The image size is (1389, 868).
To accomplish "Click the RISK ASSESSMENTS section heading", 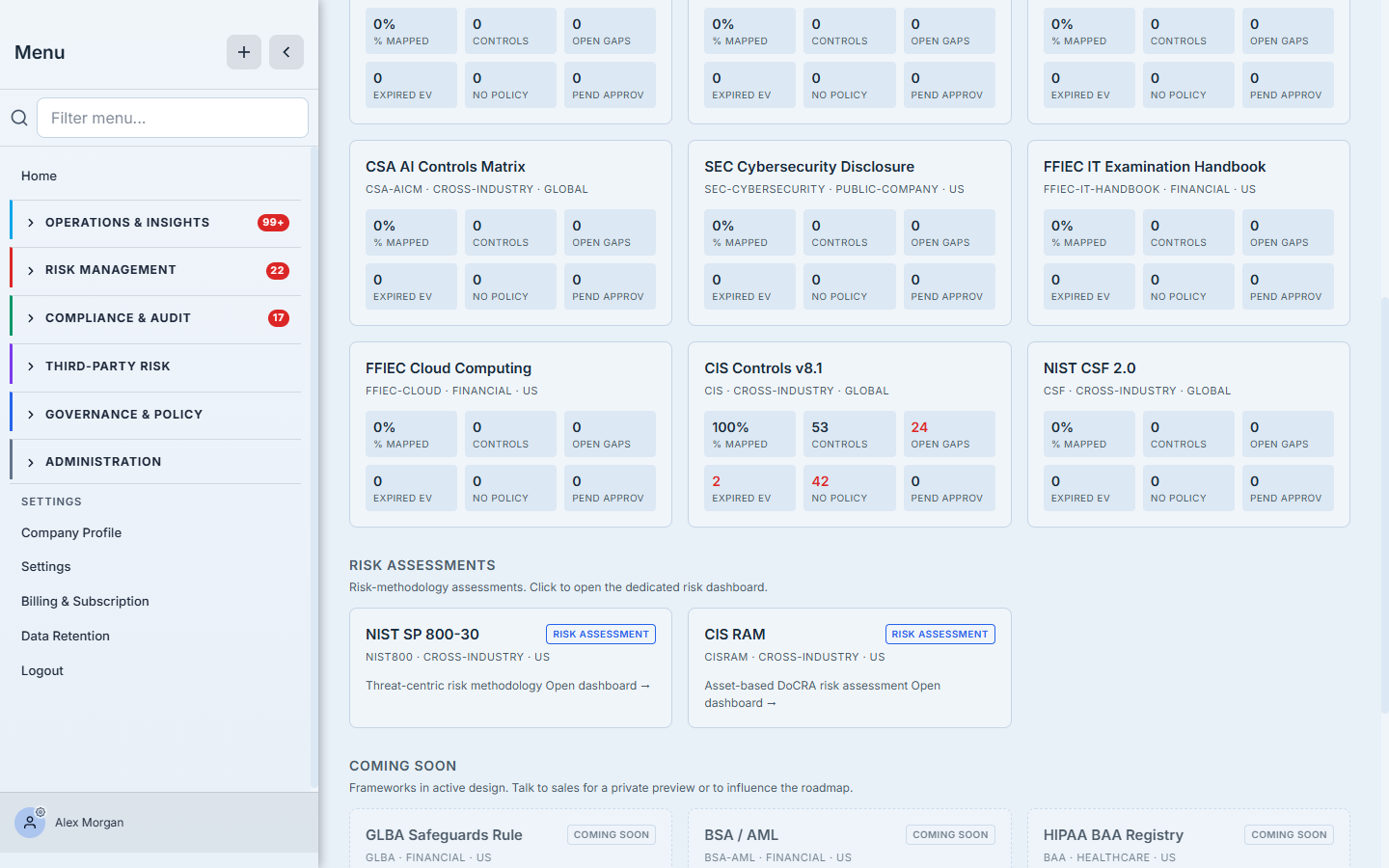I will 422,565.
